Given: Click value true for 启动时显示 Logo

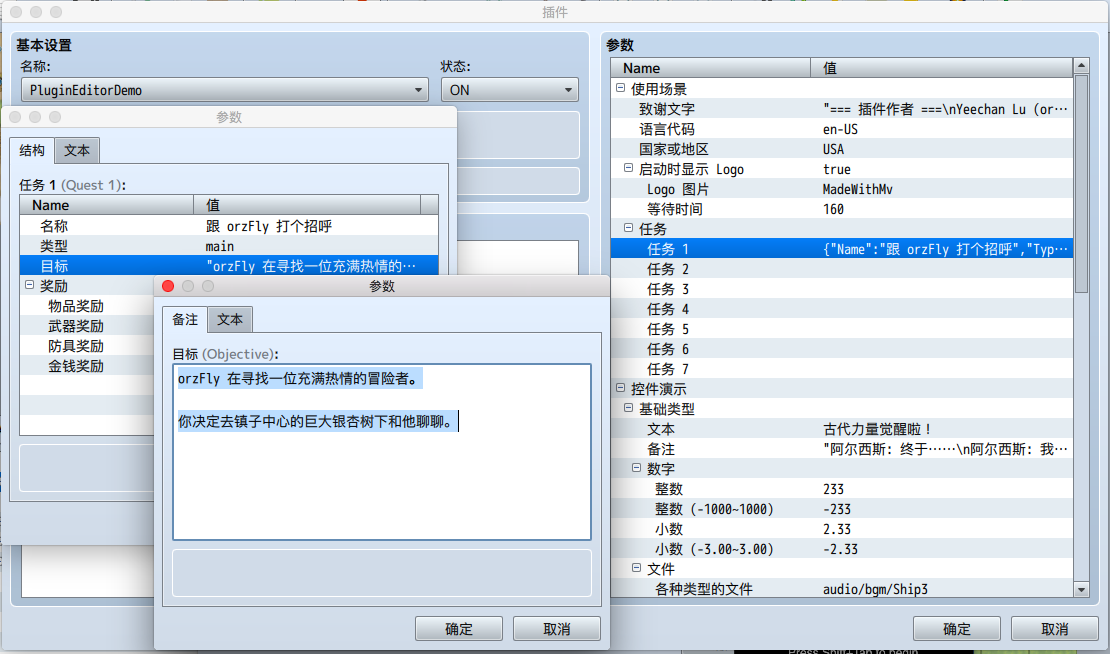Looking at the screenshot, I should tap(837, 169).
